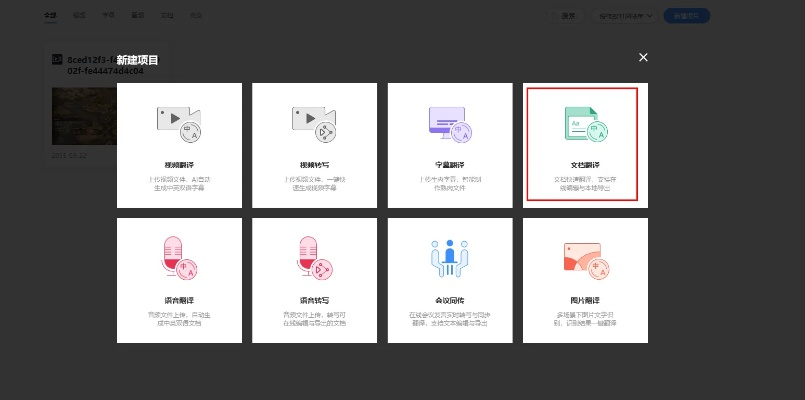The width and height of the screenshot is (805, 400).
Task: Click the 视频翻译 video translation camera icon
Action: point(179,123)
